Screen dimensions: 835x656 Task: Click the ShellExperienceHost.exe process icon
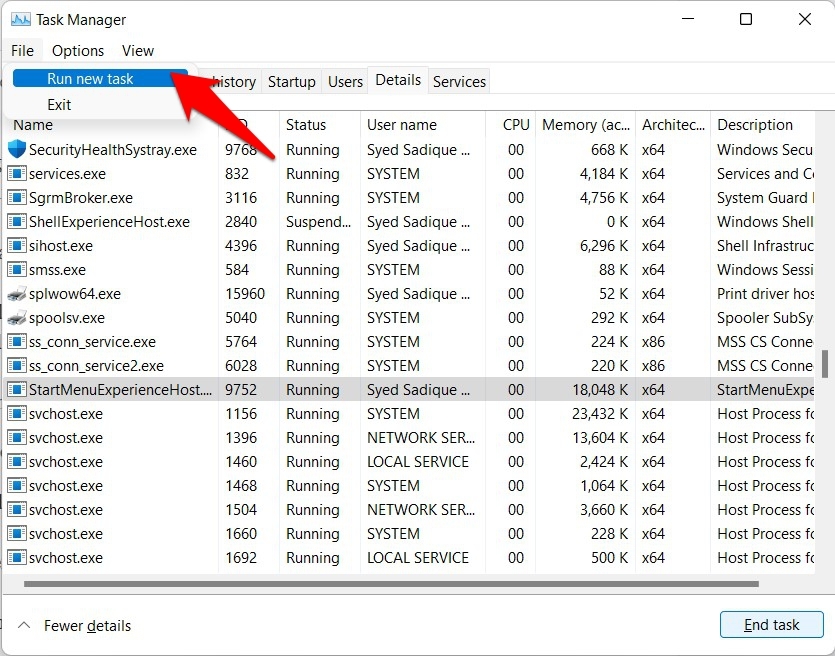click(17, 222)
